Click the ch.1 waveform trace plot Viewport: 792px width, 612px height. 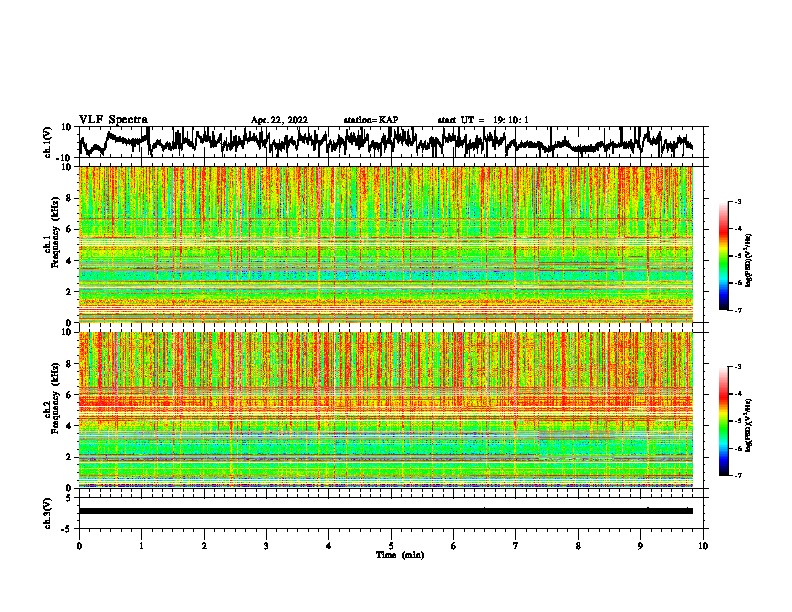point(386,142)
